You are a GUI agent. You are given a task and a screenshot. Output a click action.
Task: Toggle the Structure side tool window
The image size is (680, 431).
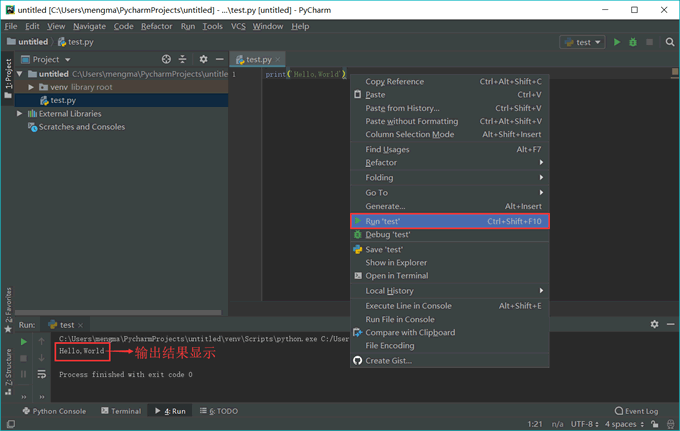8,367
